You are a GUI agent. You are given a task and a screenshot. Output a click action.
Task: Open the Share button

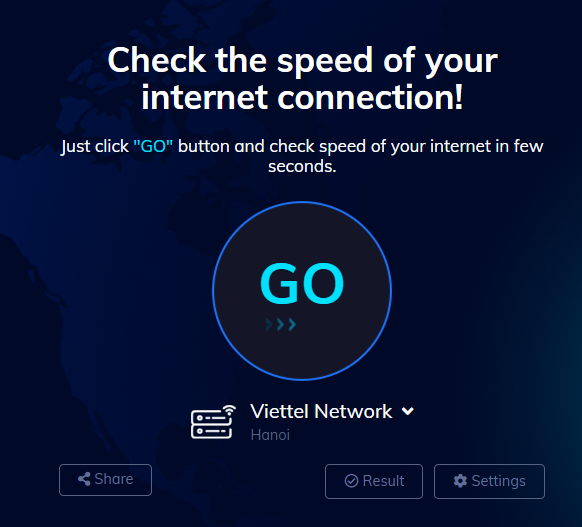click(105, 480)
